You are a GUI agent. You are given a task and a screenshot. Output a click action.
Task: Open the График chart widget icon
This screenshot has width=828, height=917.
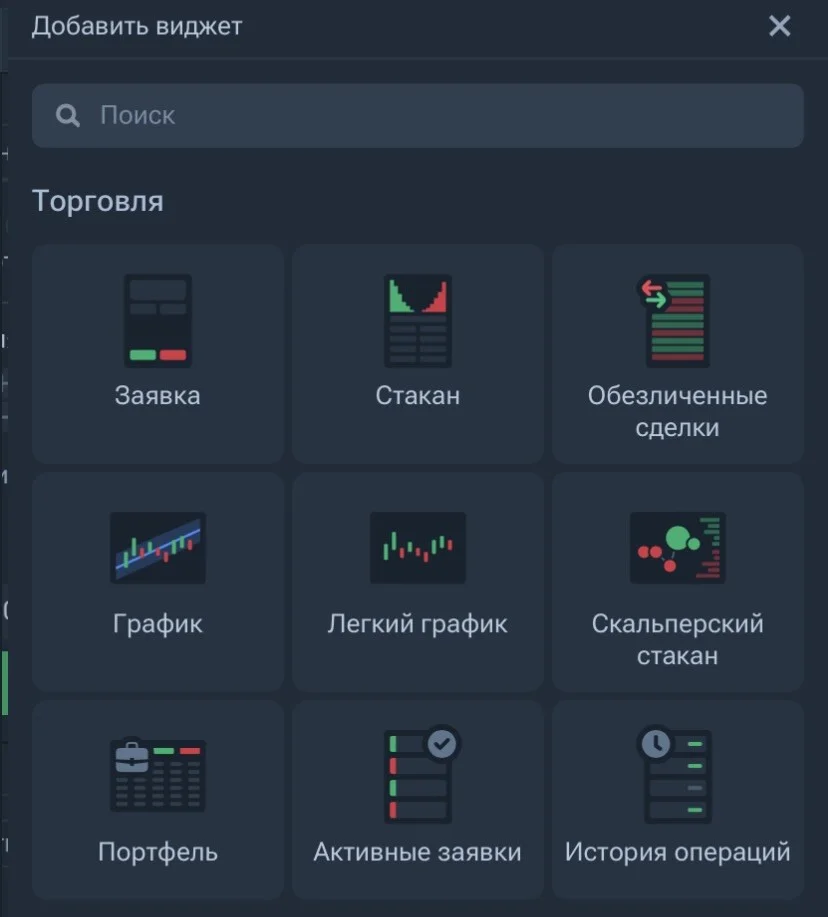pos(158,548)
